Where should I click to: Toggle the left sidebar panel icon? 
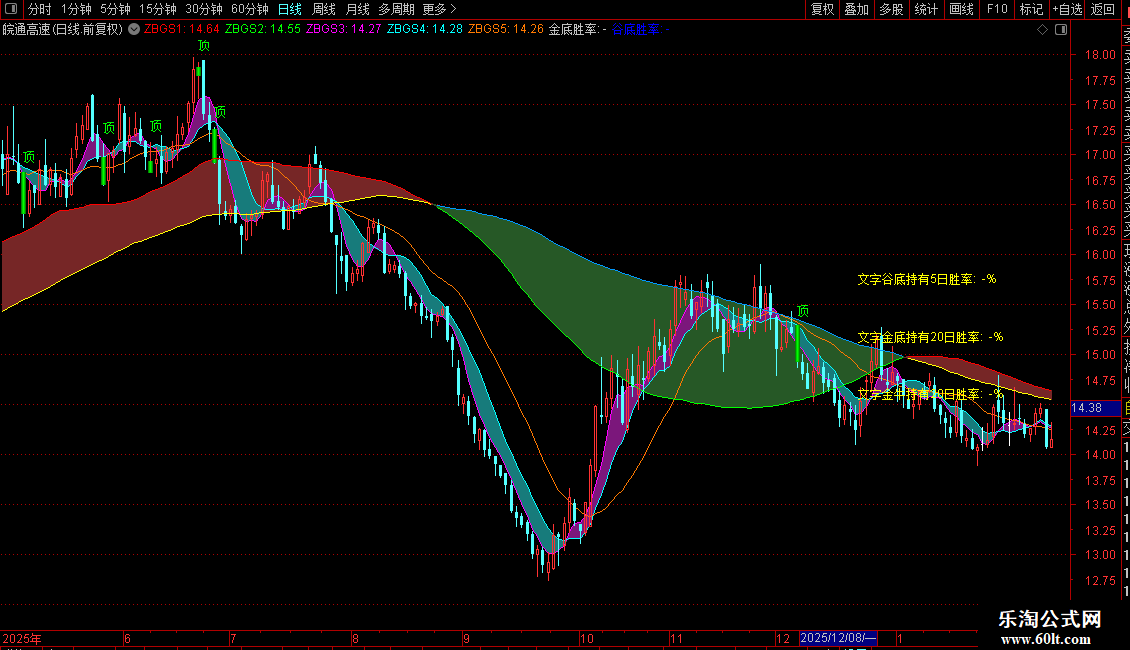coord(11,9)
